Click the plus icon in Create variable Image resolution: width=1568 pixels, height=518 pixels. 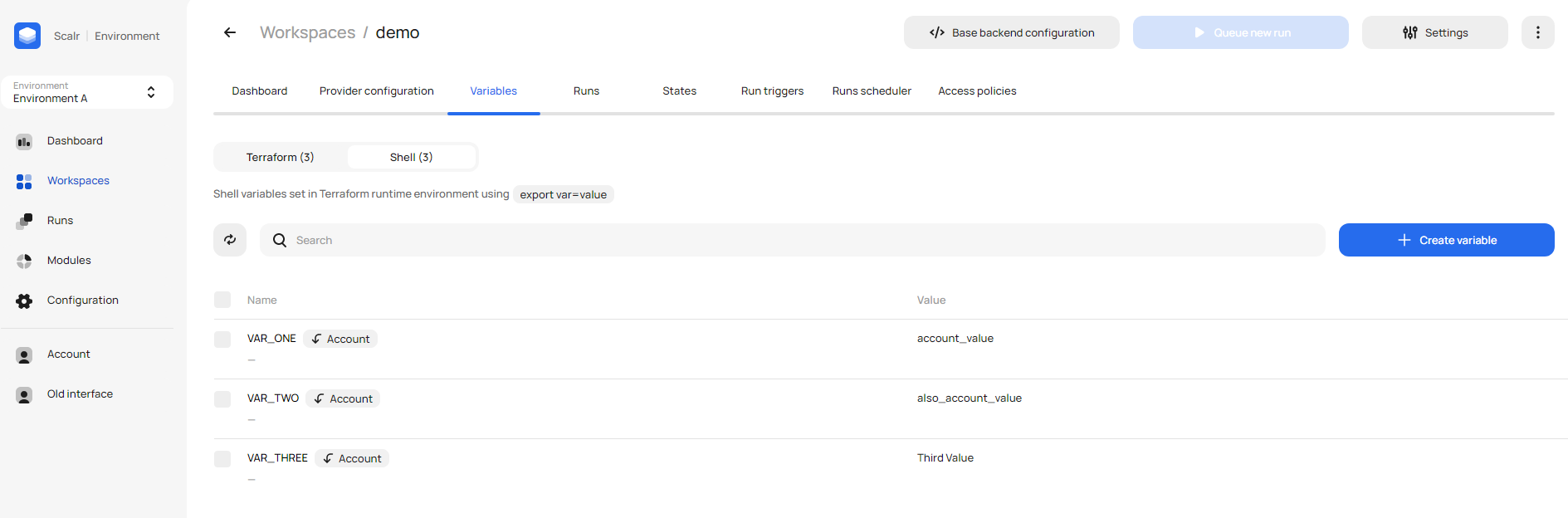[x=1404, y=240]
